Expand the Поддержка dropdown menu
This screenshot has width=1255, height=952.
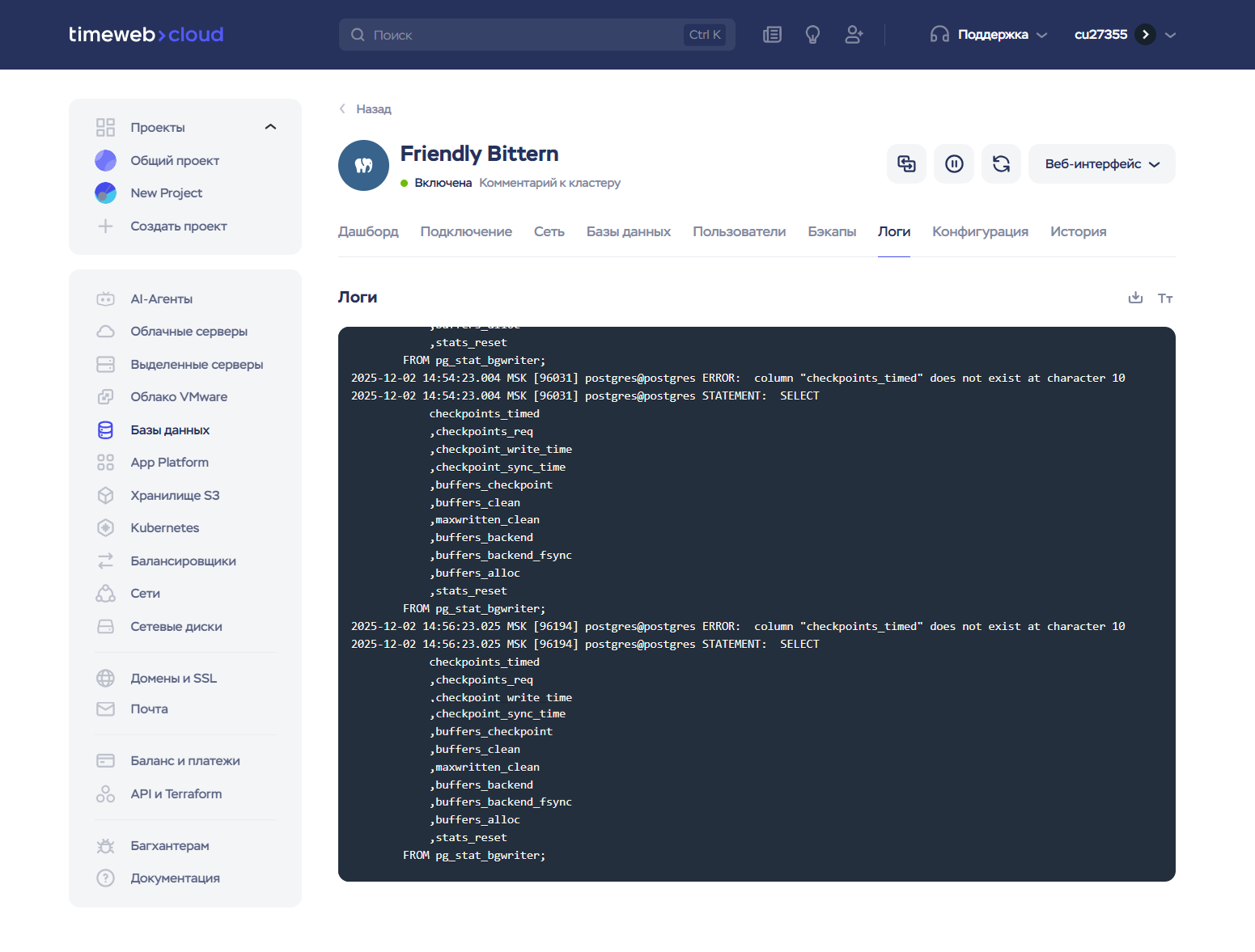989,35
